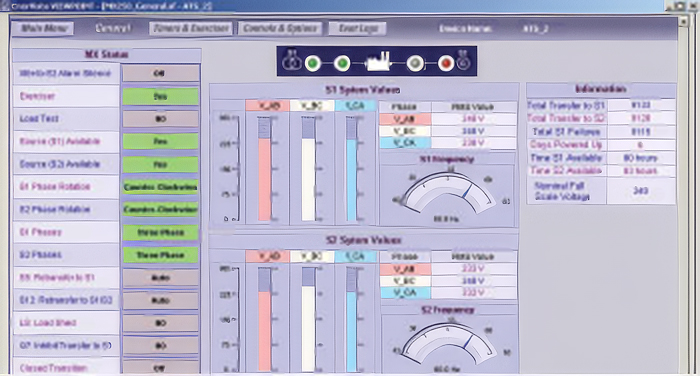The height and width of the screenshot is (376, 700).
Task: Click V_AB RMS voltage value in S2 table
Action: coord(474,269)
